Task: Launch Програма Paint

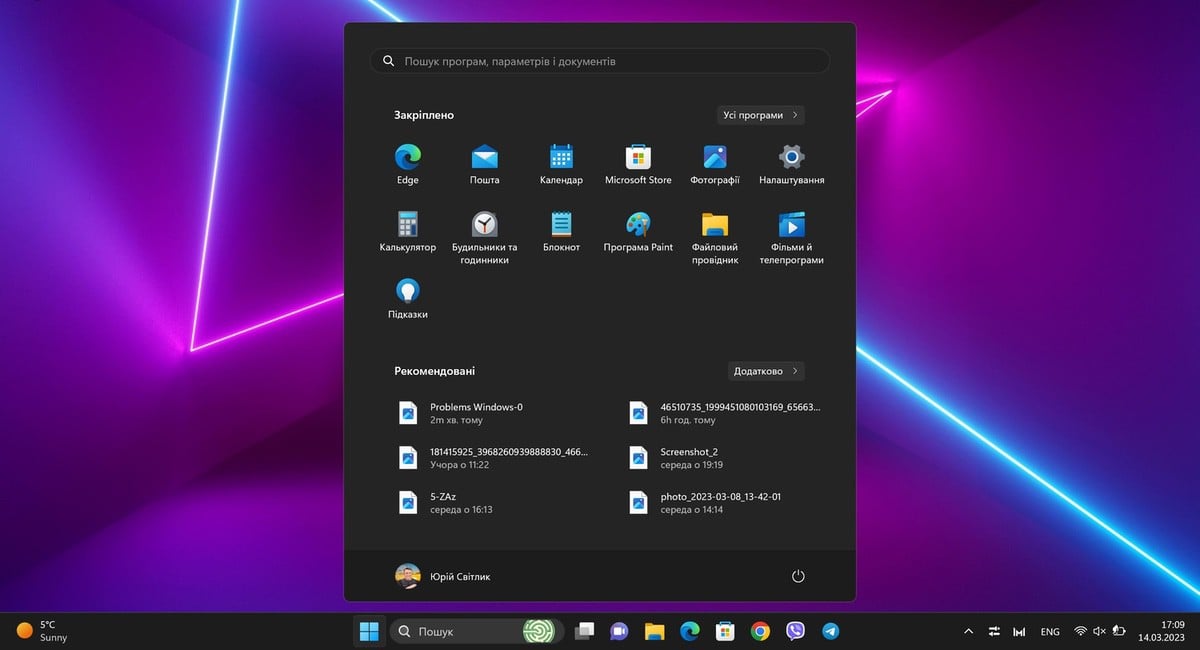Action: coord(638,231)
